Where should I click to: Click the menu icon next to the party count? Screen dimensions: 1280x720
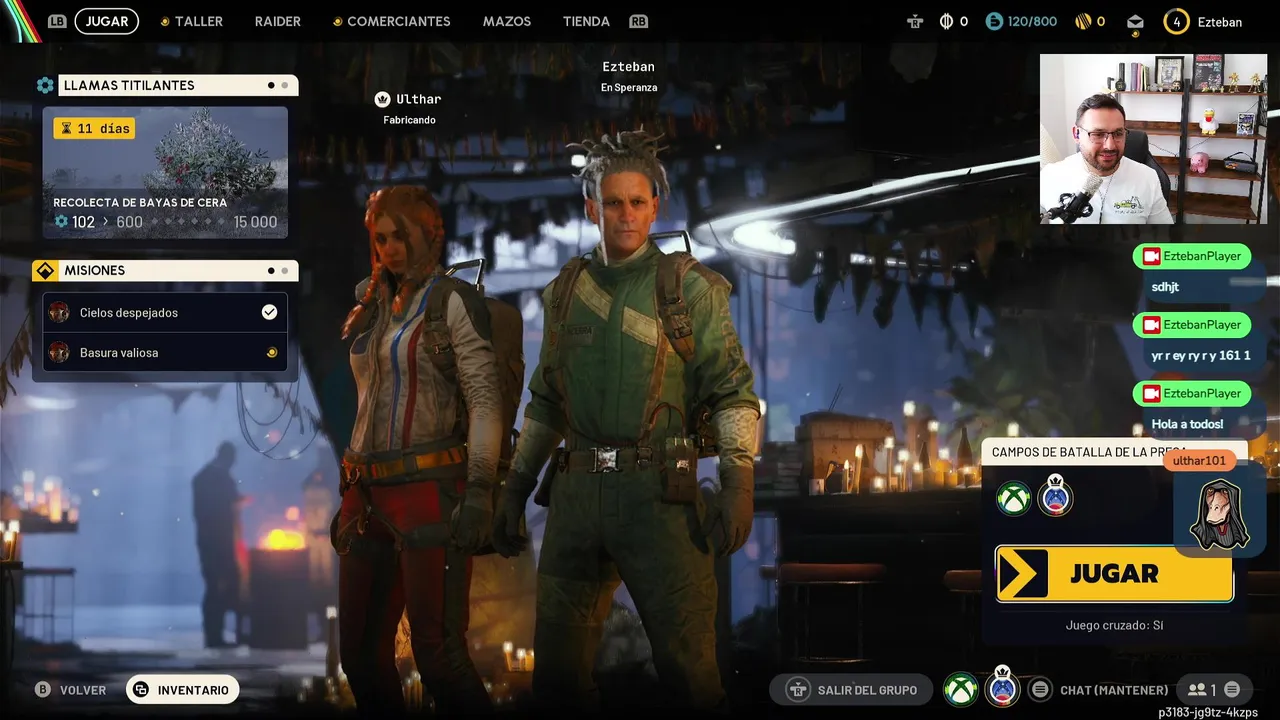1232,690
